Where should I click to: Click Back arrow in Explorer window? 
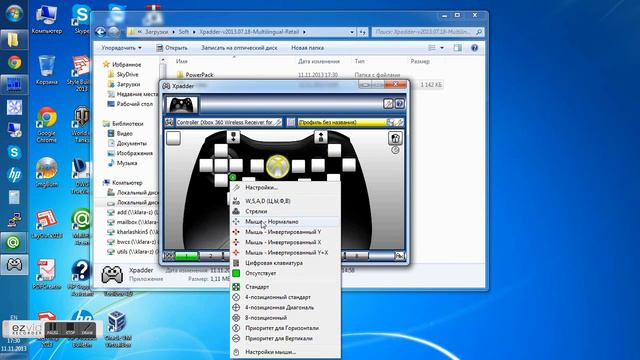[x=100, y=31]
